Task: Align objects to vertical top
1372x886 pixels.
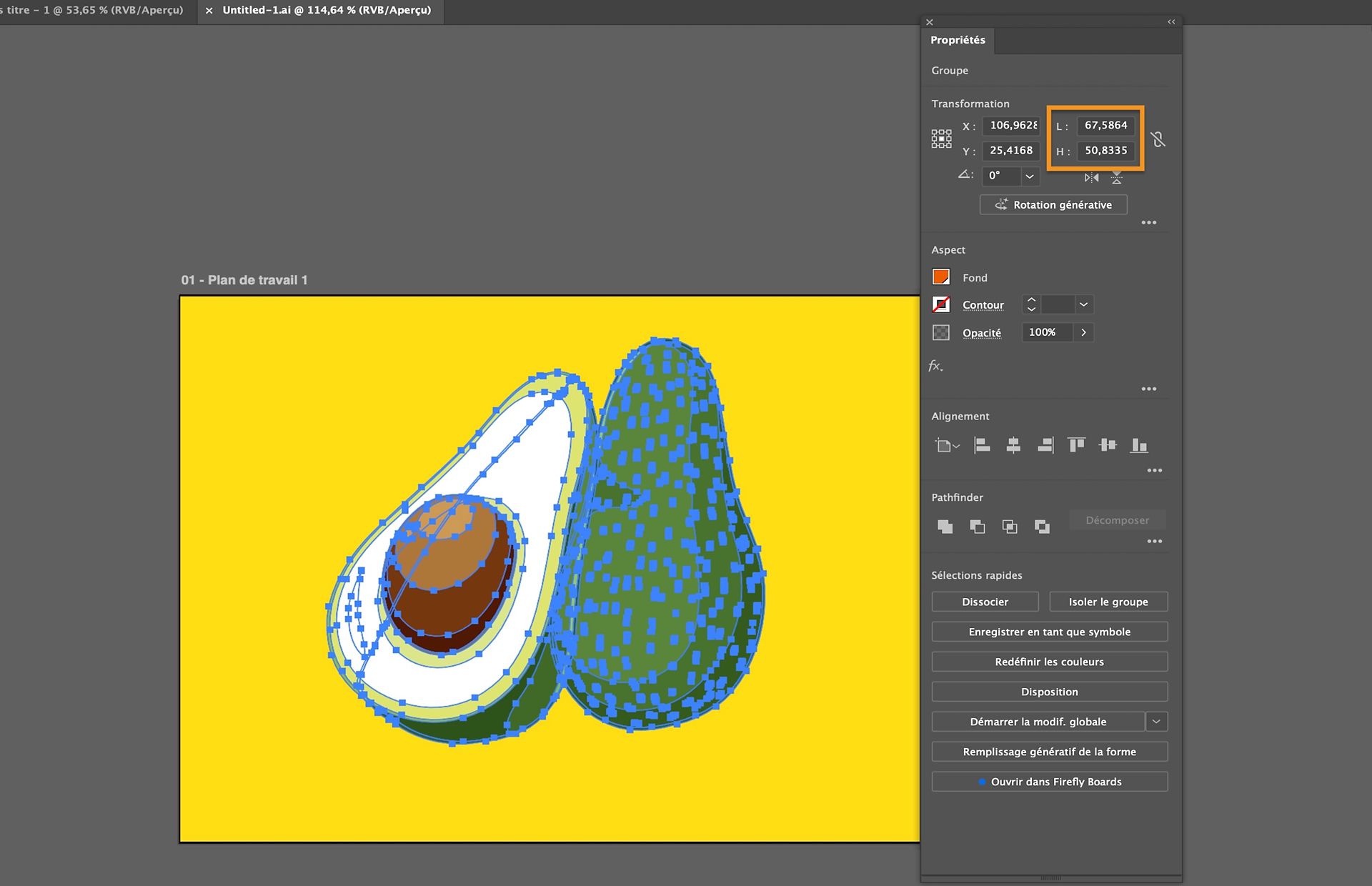Action: [x=1076, y=445]
